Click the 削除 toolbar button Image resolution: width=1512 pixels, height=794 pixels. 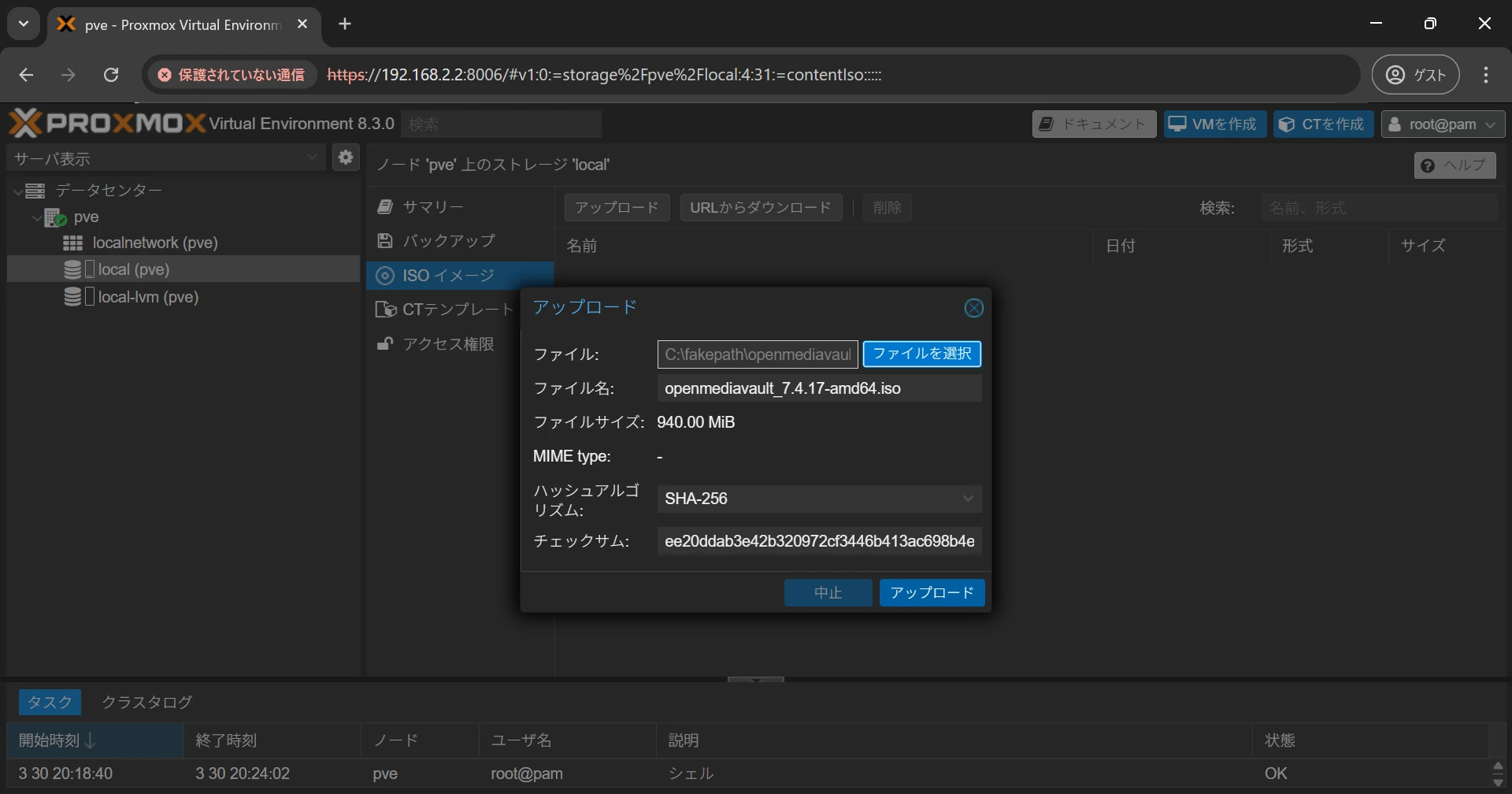[x=887, y=207]
